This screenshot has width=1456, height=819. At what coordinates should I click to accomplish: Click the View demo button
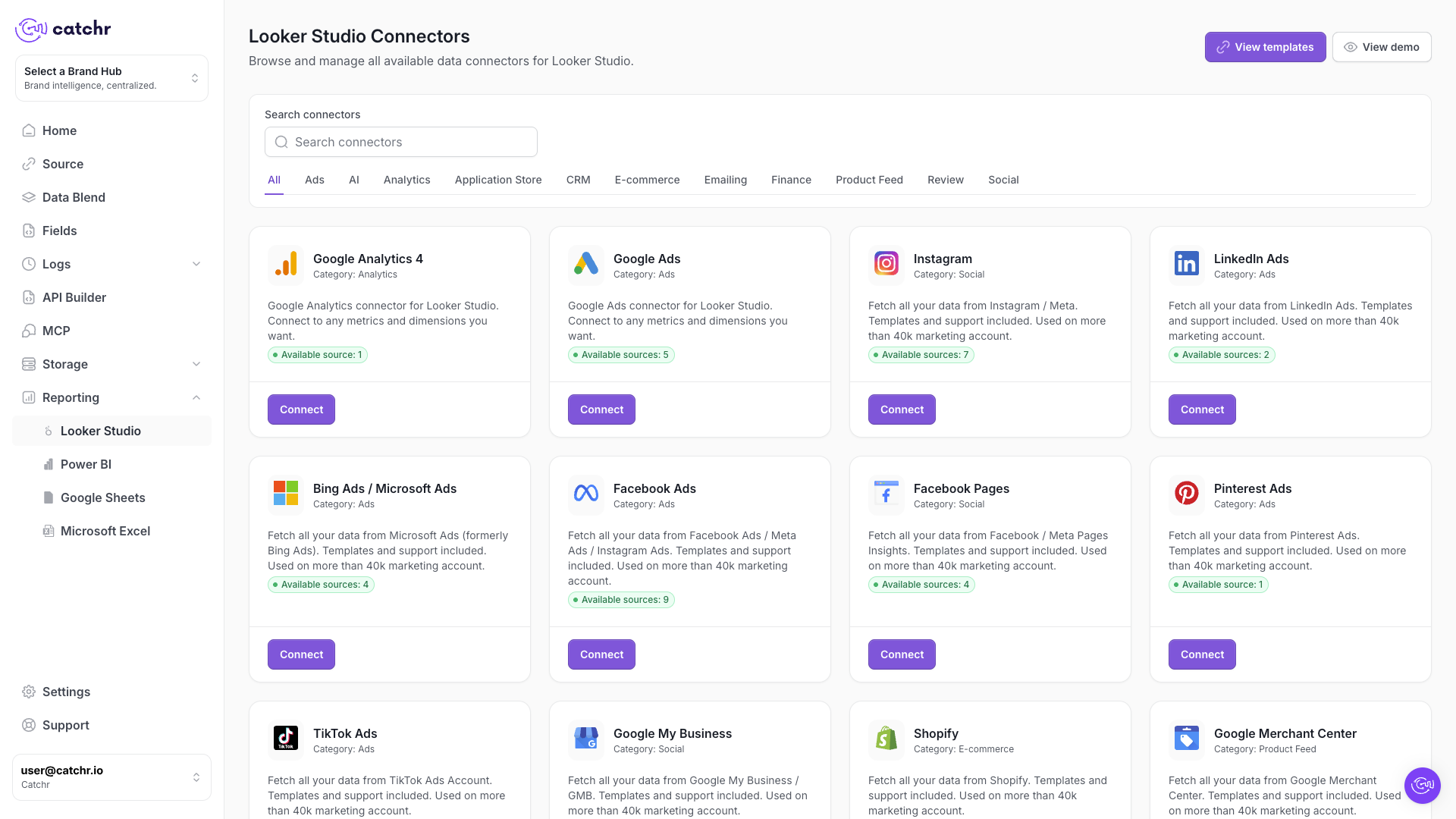tap(1382, 47)
